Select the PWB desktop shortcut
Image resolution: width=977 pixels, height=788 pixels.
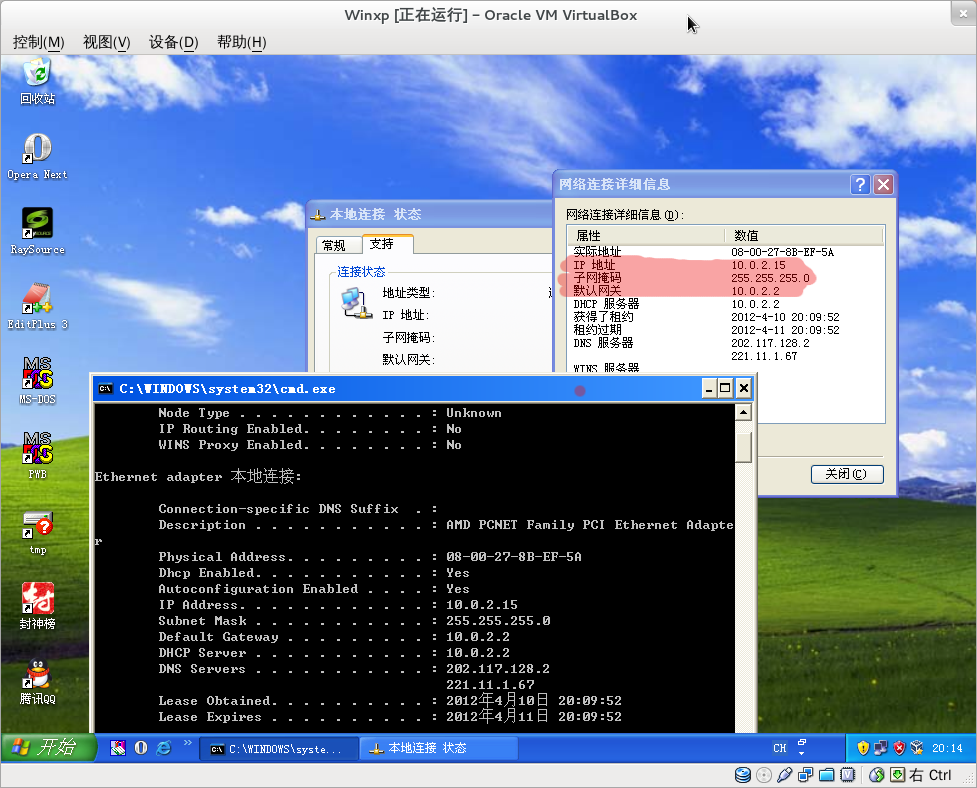(37, 455)
